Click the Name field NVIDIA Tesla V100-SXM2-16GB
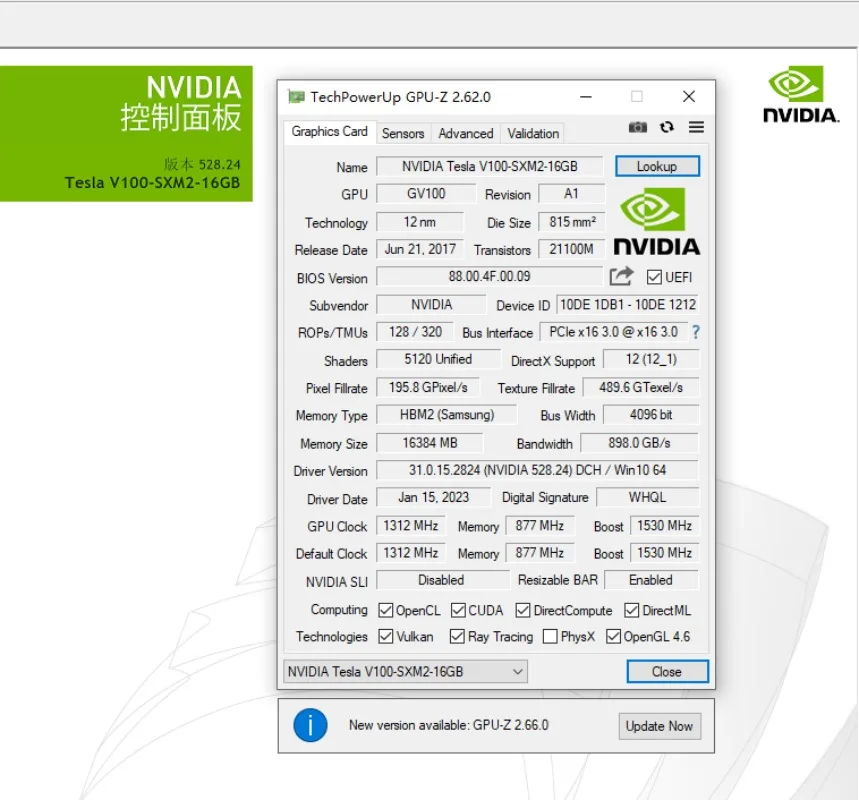 tap(490, 167)
